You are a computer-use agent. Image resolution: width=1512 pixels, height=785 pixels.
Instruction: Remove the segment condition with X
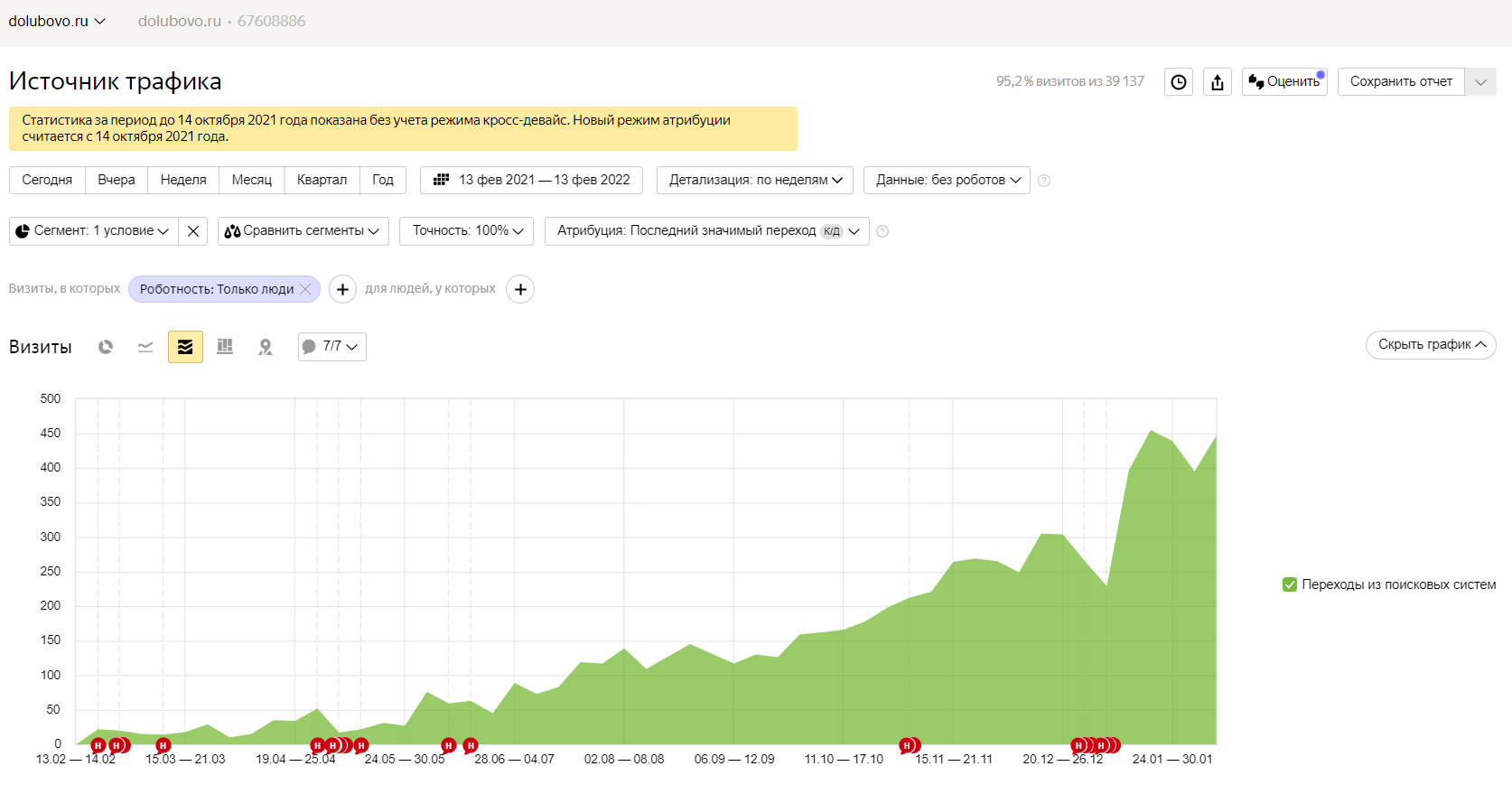tap(193, 231)
